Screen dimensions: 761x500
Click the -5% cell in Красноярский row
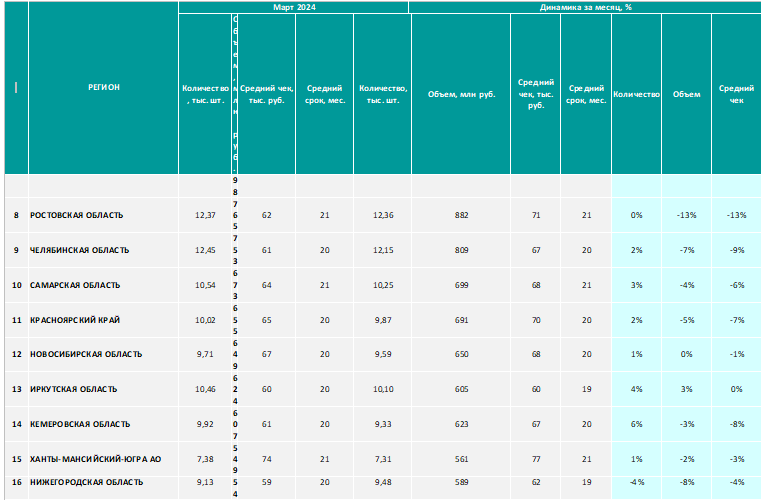tap(686, 320)
